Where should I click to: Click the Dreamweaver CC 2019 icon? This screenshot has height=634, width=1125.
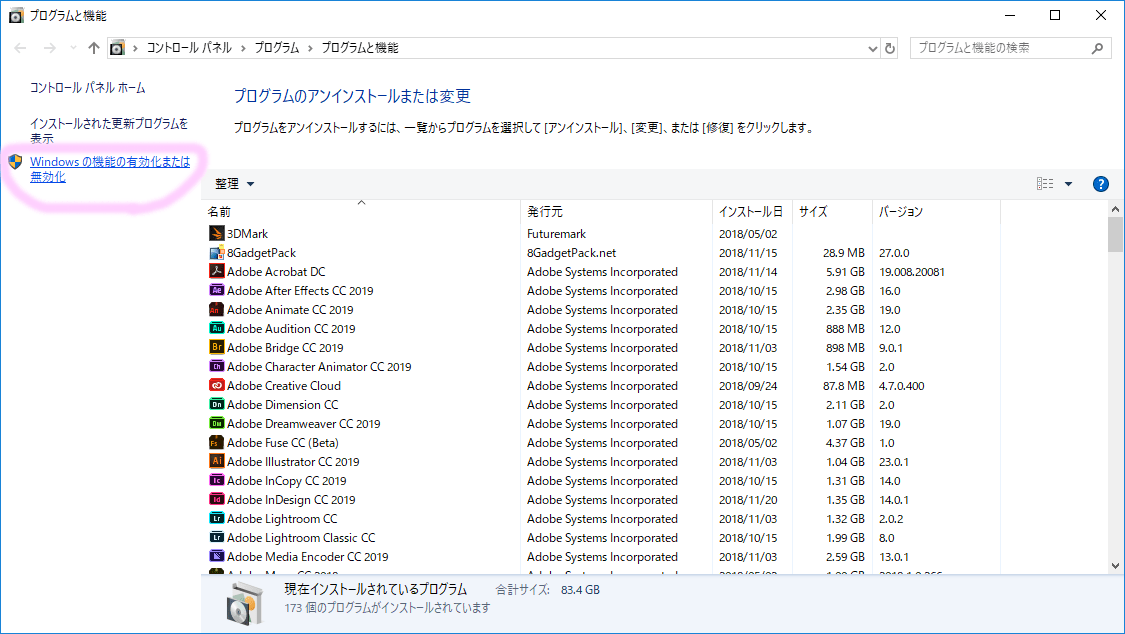coord(216,423)
